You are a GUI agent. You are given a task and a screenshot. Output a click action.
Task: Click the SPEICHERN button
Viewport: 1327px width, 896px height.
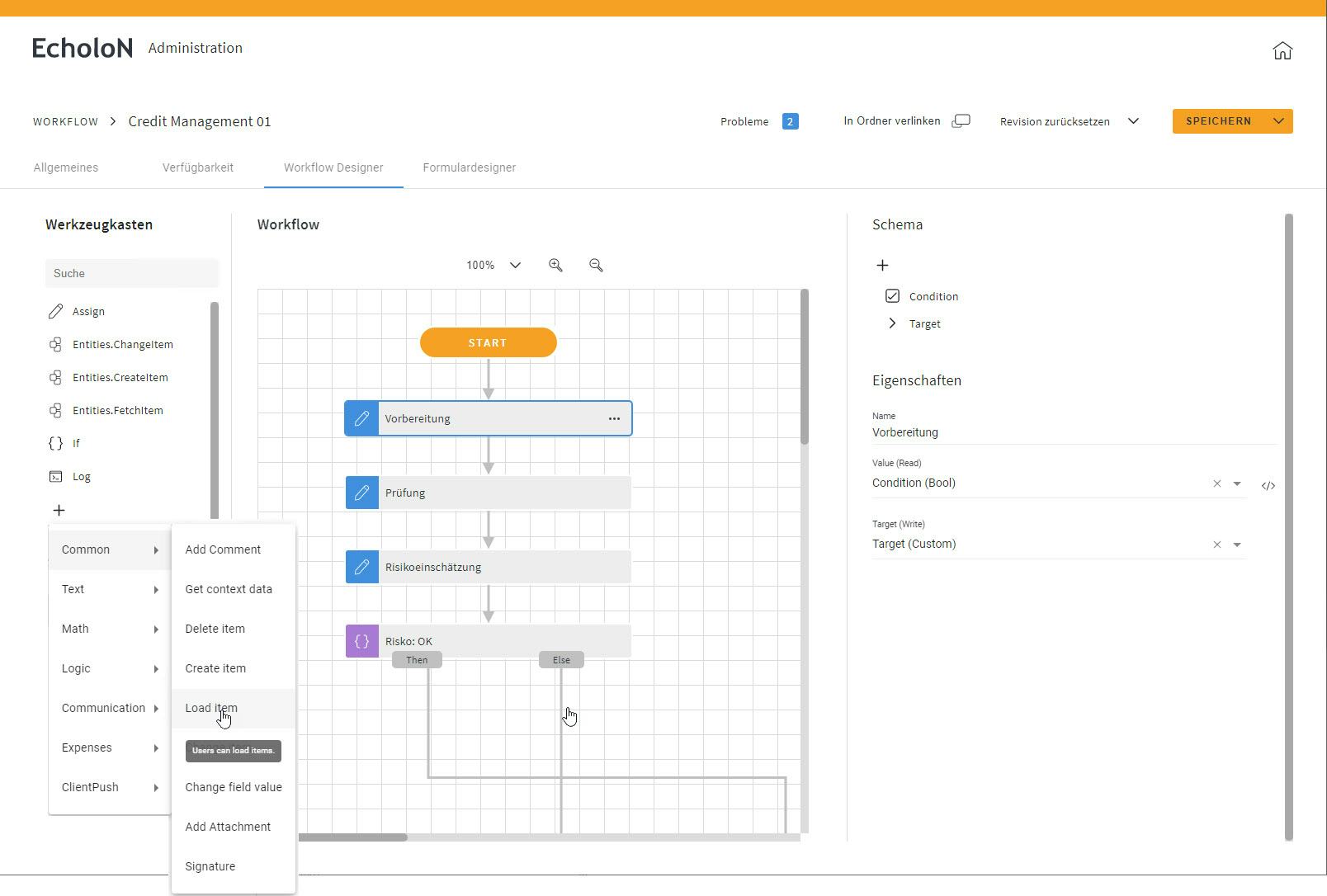(x=1219, y=121)
